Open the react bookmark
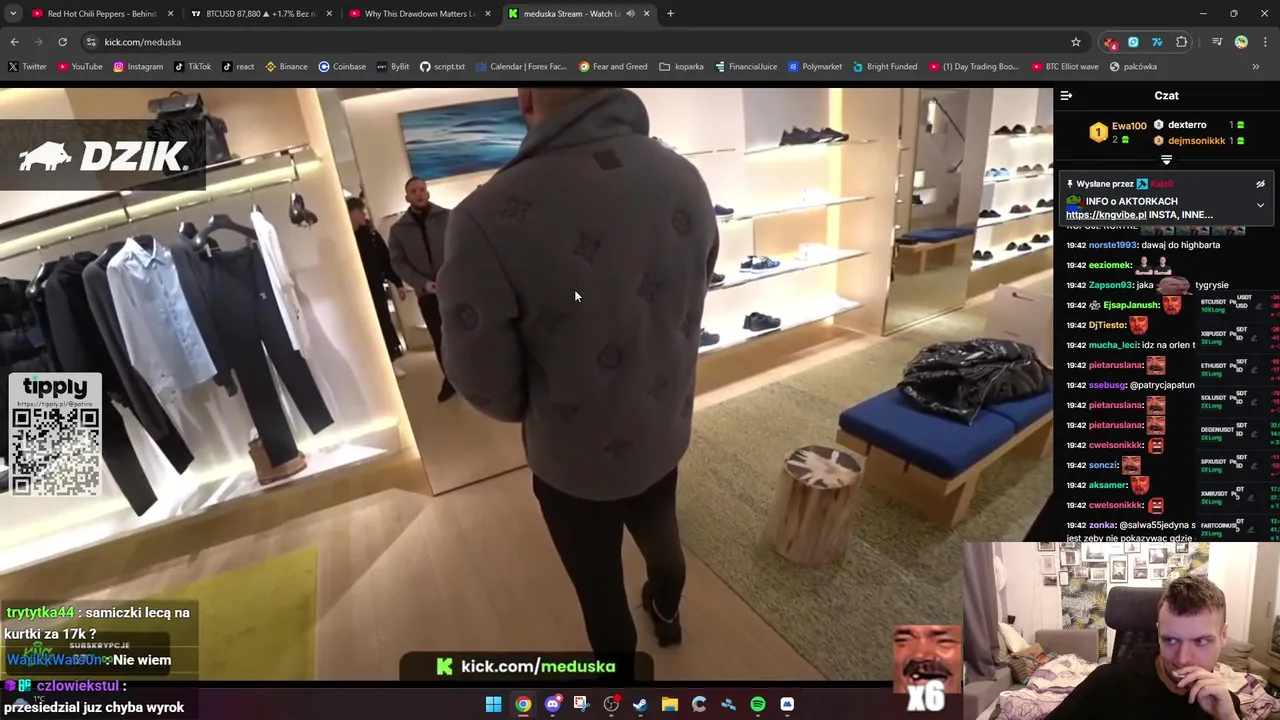 point(238,67)
